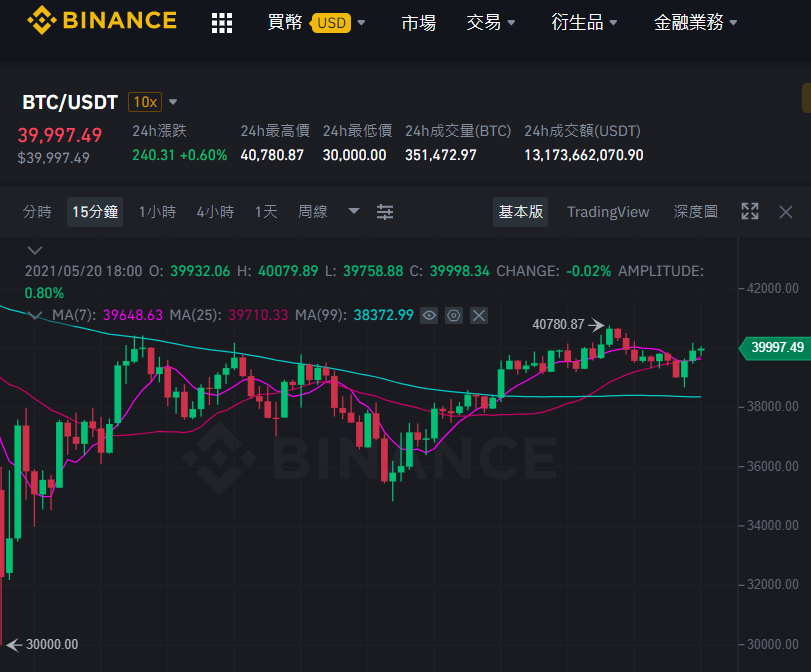Click the 39997.49 current price label
Image resolution: width=811 pixels, height=672 pixels.
774,347
